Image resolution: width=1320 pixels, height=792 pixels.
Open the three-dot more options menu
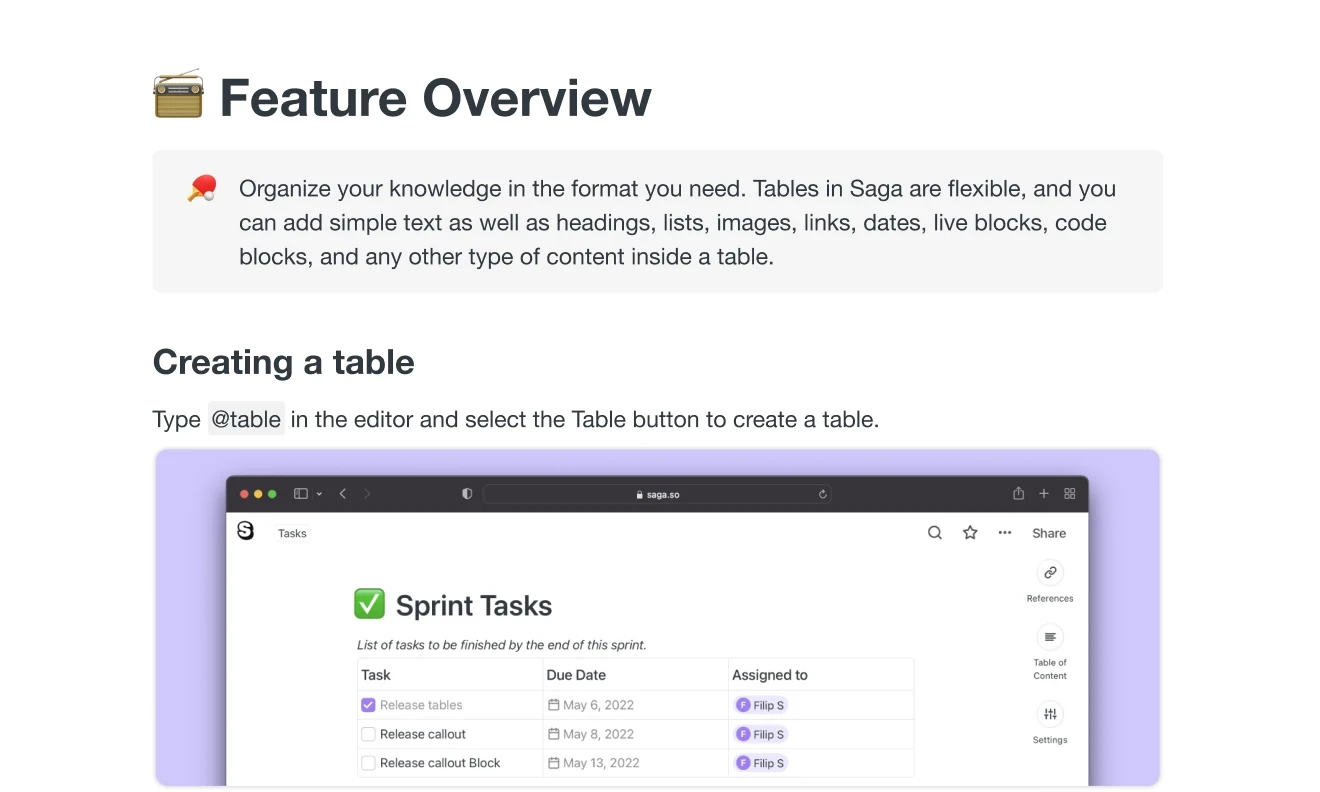(1005, 533)
